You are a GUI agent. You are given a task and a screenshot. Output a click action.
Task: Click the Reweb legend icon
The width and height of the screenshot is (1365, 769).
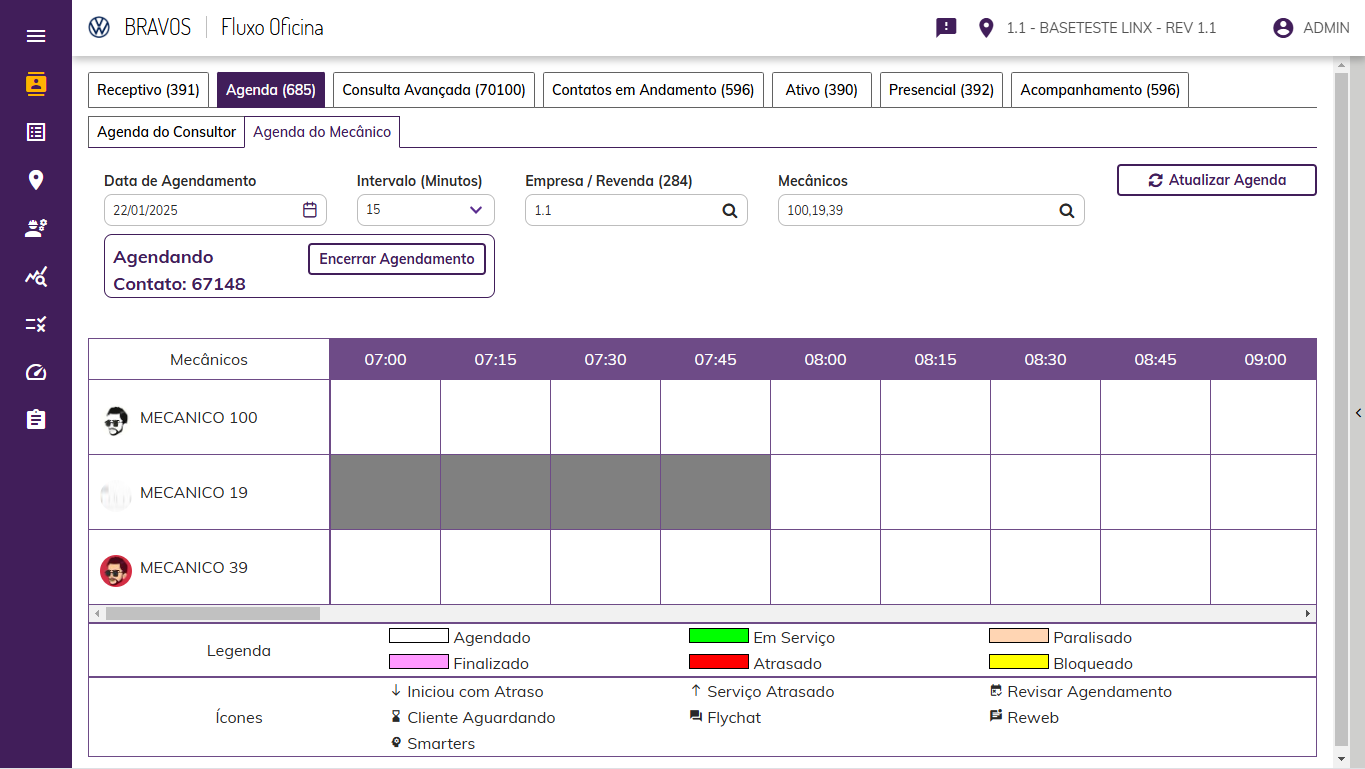[x=996, y=717]
